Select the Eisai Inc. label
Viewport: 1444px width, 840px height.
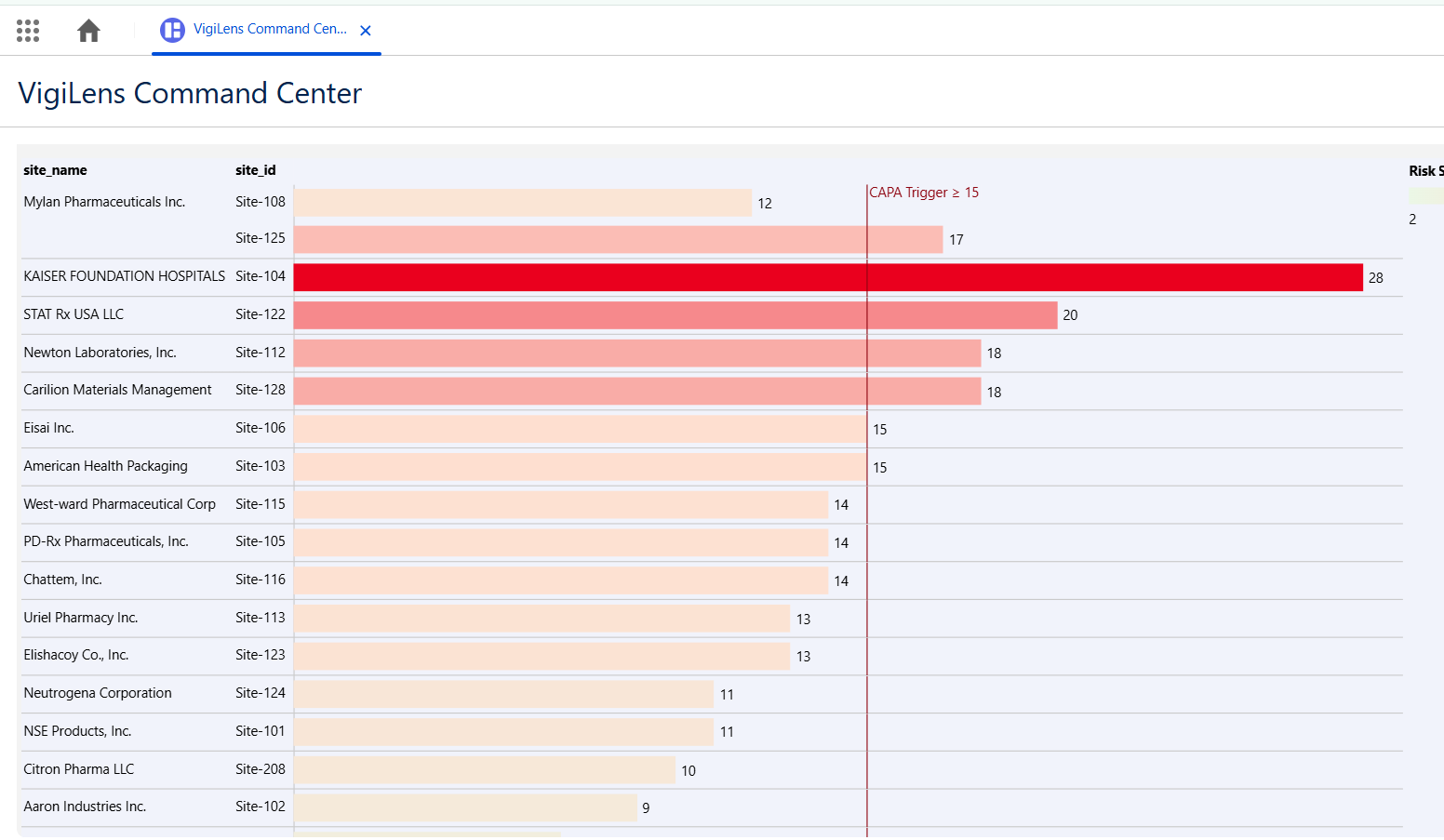tap(48, 428)
